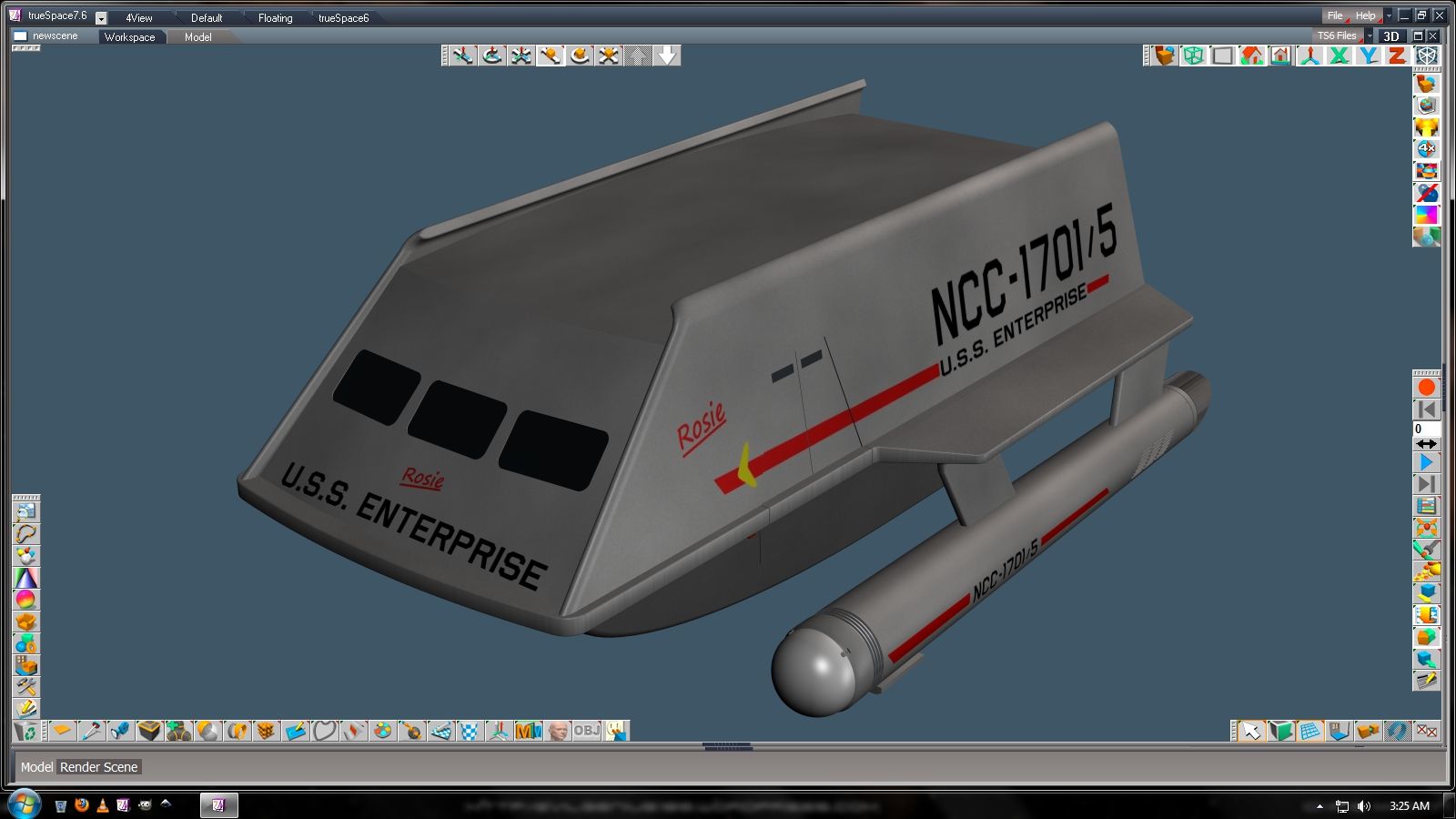Toggle the 3D view mode button
This screenshot has height=819, width=1456.
pos(1390,36)
